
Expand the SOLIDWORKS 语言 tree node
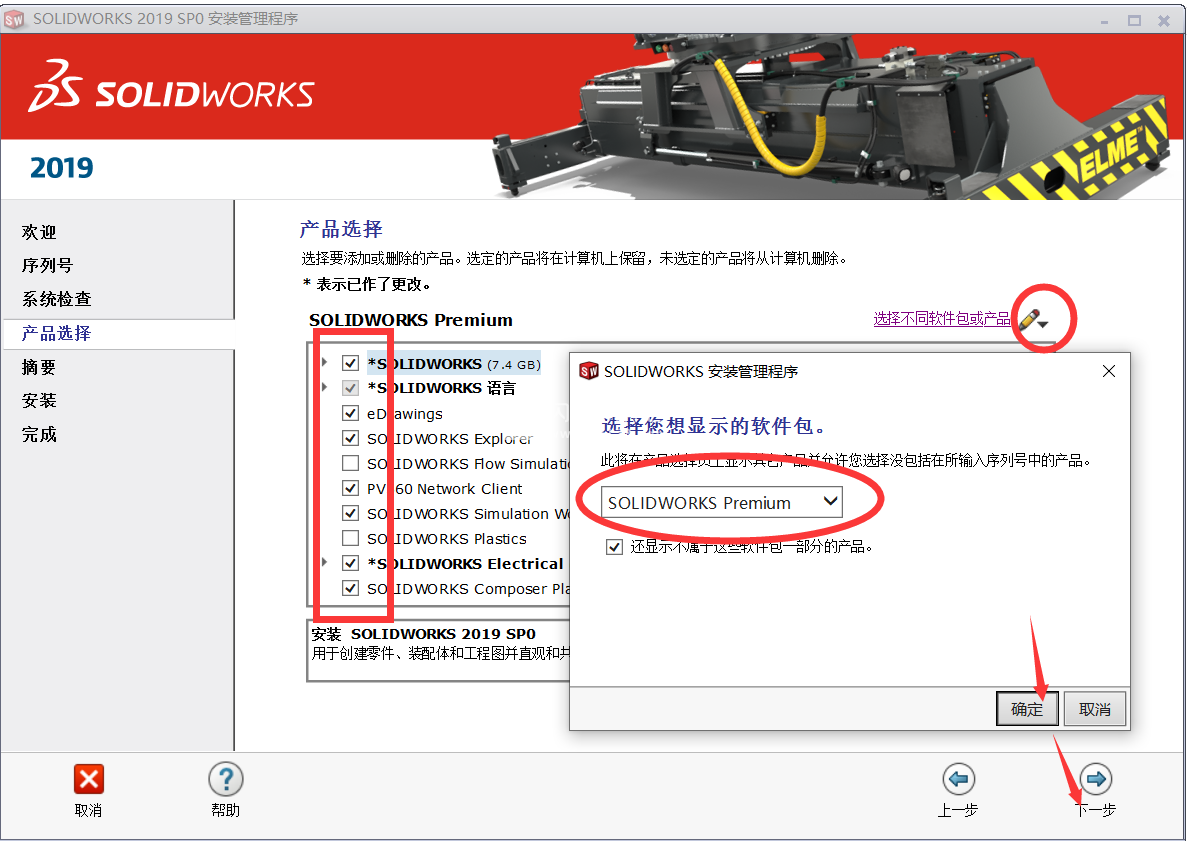[x=325, y=388]
